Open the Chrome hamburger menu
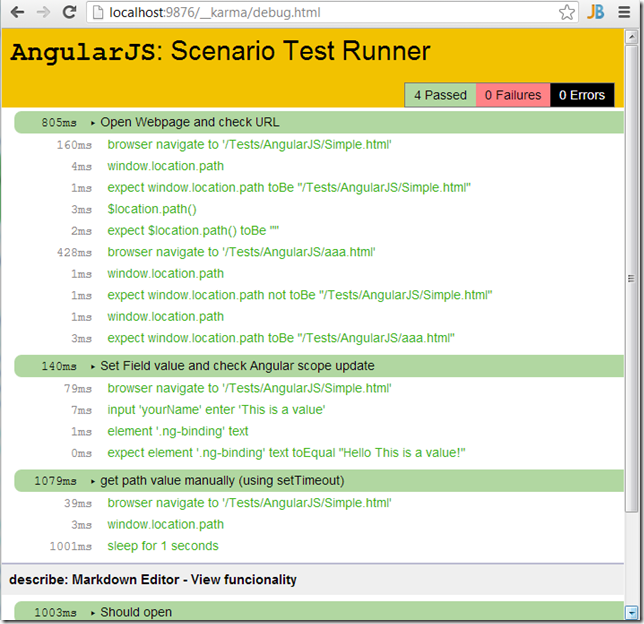 click(x=624, y=12)
